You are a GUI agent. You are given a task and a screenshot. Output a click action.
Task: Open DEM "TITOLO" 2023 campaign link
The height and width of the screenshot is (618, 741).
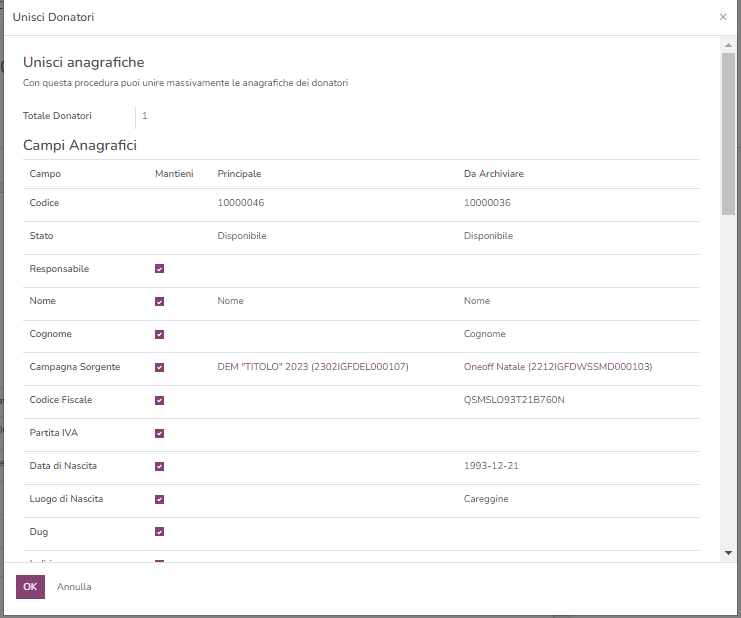pyautogui.click(x=312, y=367)
